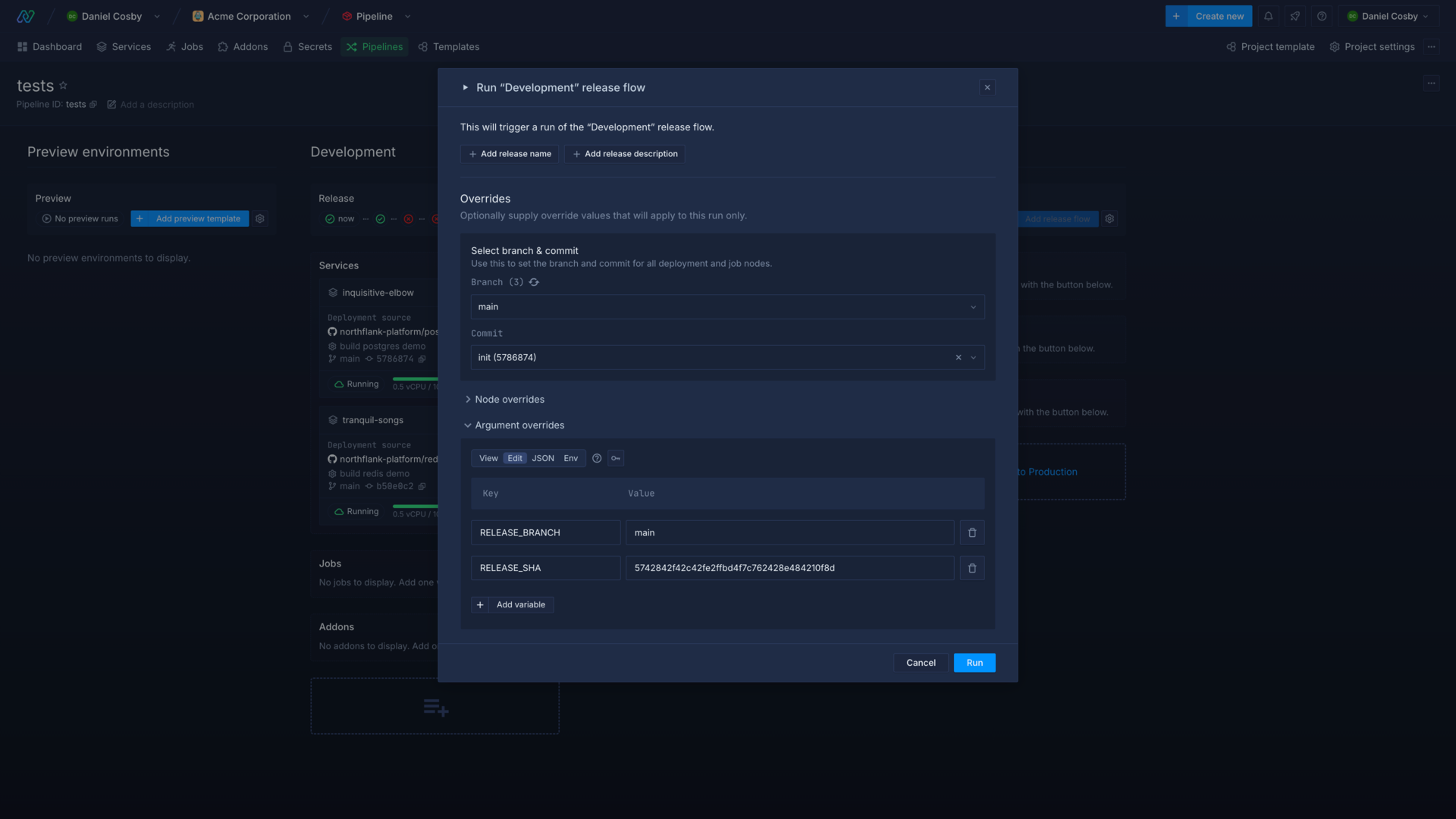Viewport: 1456px width, 819px height.
Task: Go to the Jobs tab
Action: coord(184,47)
